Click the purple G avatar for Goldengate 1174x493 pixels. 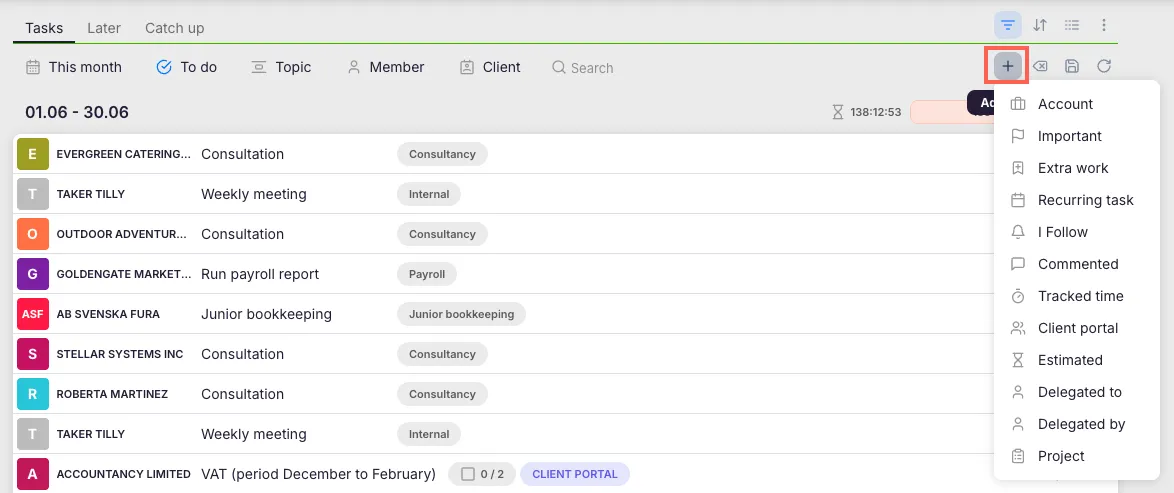pyautogui.click(x=32, y=274)
